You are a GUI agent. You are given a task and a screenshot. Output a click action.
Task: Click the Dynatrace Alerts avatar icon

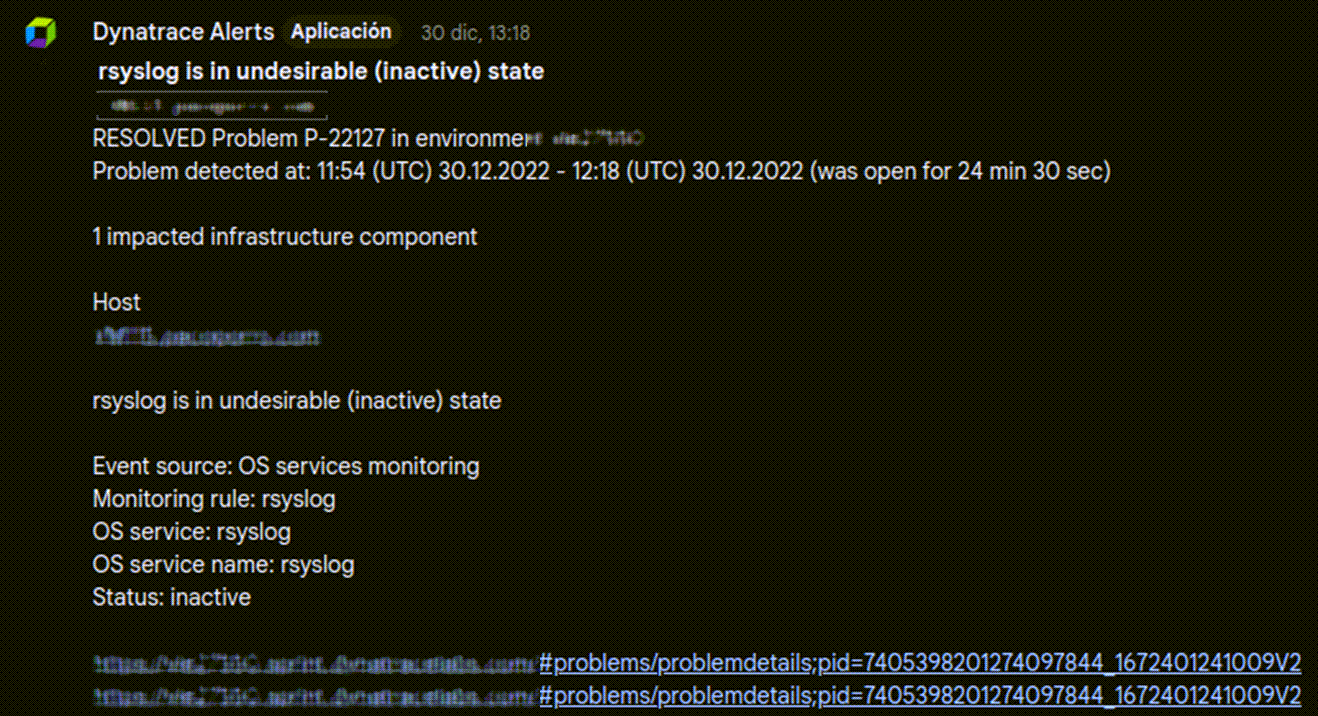click(x=41, y=32)
